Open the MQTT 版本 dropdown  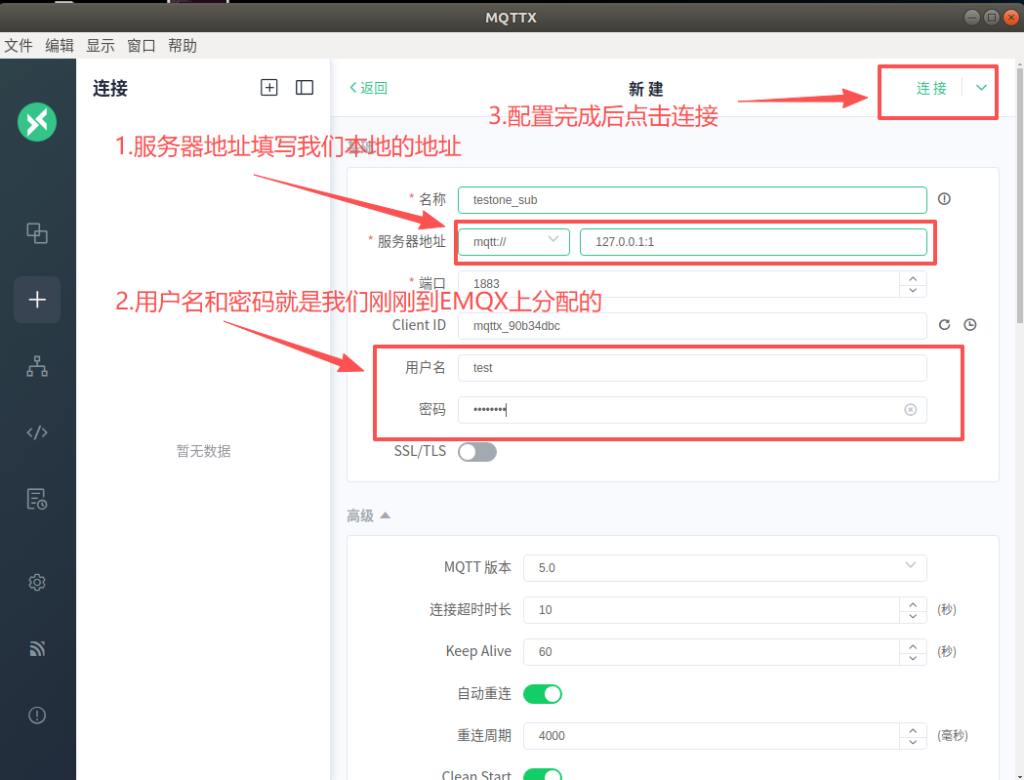coord(724,567)
